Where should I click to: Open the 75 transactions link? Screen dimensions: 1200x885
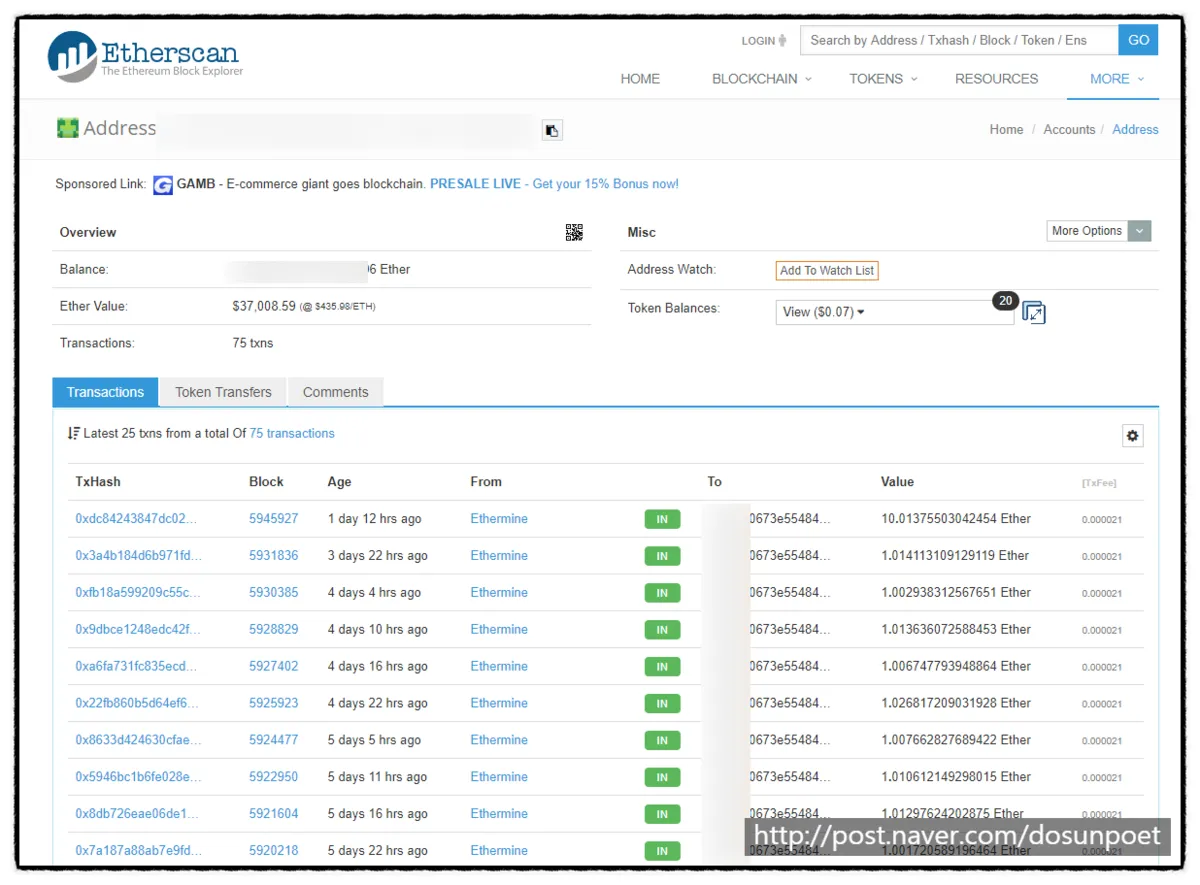pyautogui.click(x=292, y=433)
